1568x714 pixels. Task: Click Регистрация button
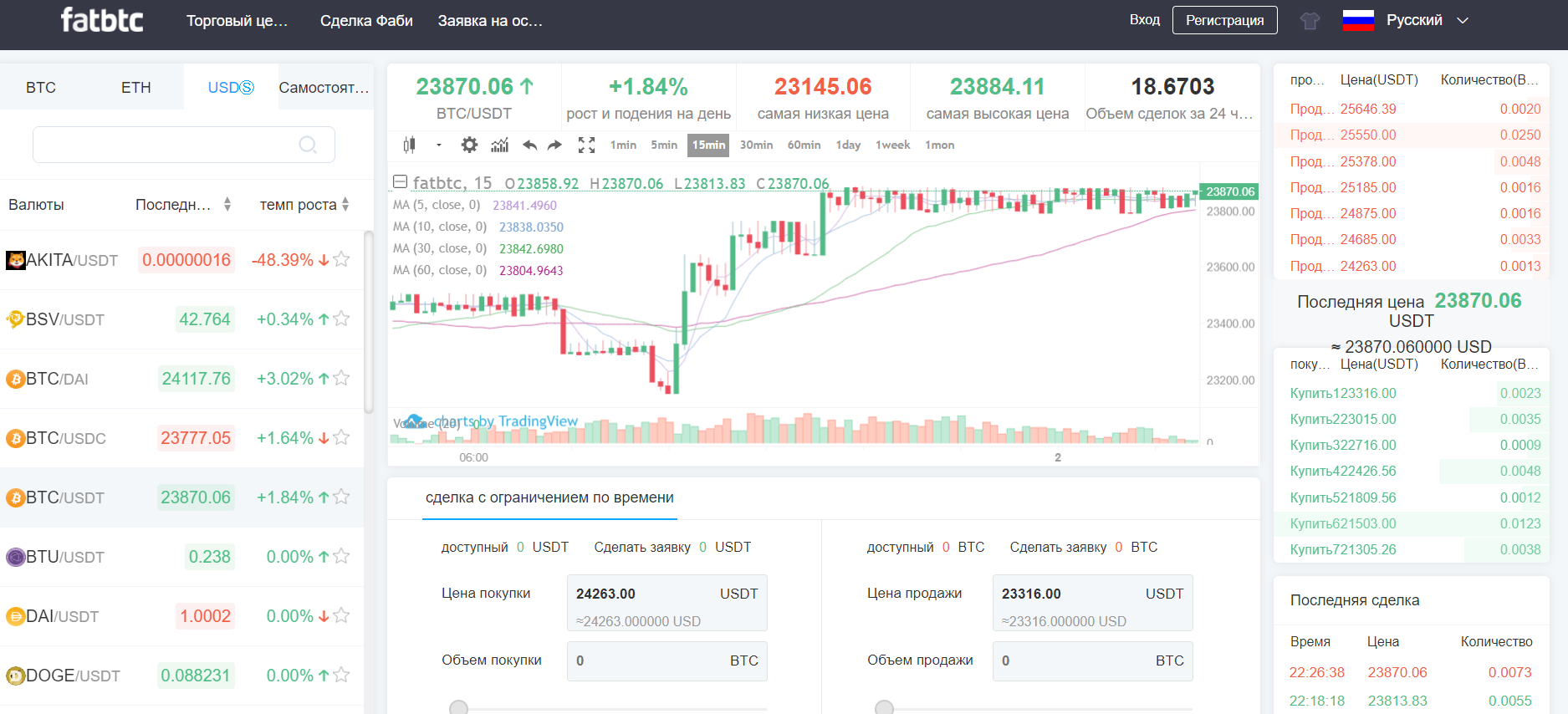coord(1225,20)
